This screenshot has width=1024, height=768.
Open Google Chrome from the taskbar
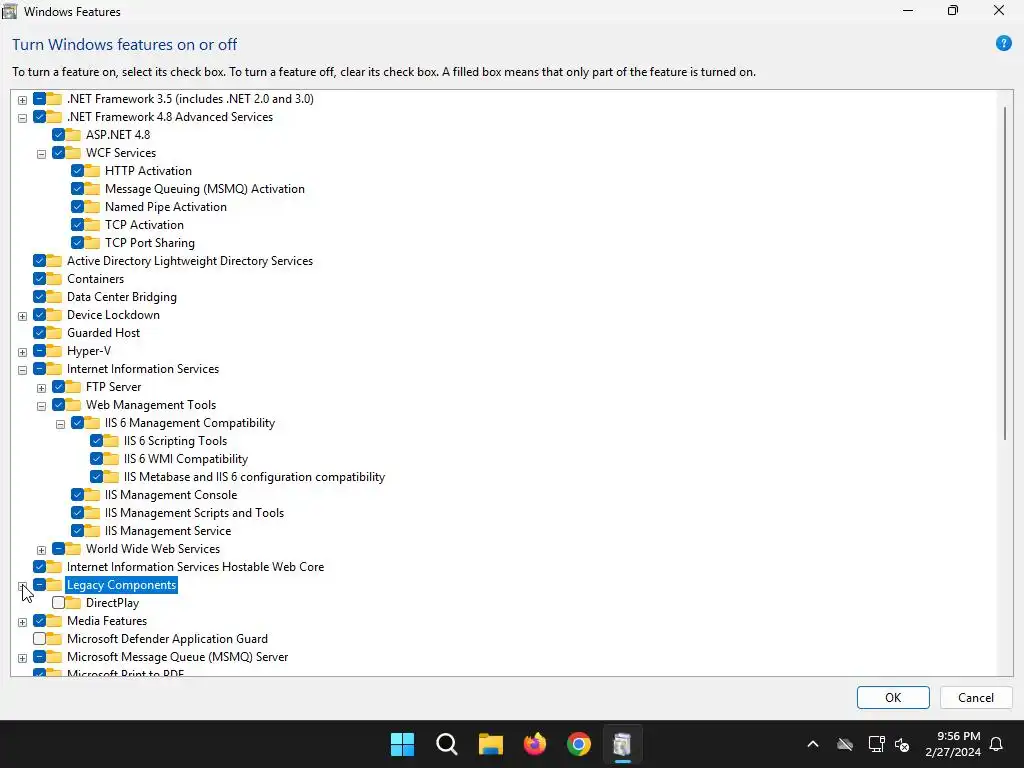click(x=579, y=744)
